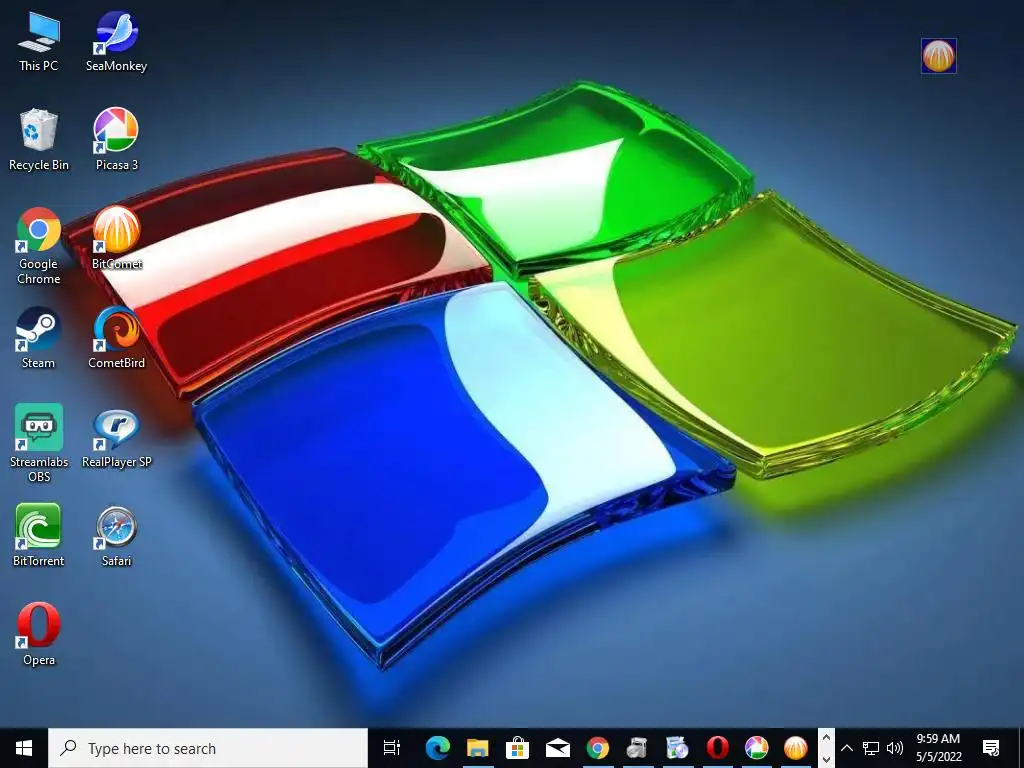Open the clock showing 9:59 AM
Screen dimensions: 1024x768
pos(938,748)
